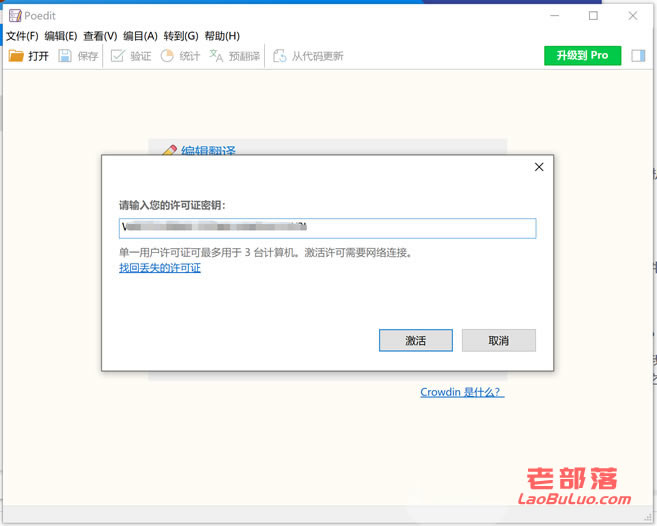
Task: Open the 帮助(H) menu
Action: tap(222, 36)
